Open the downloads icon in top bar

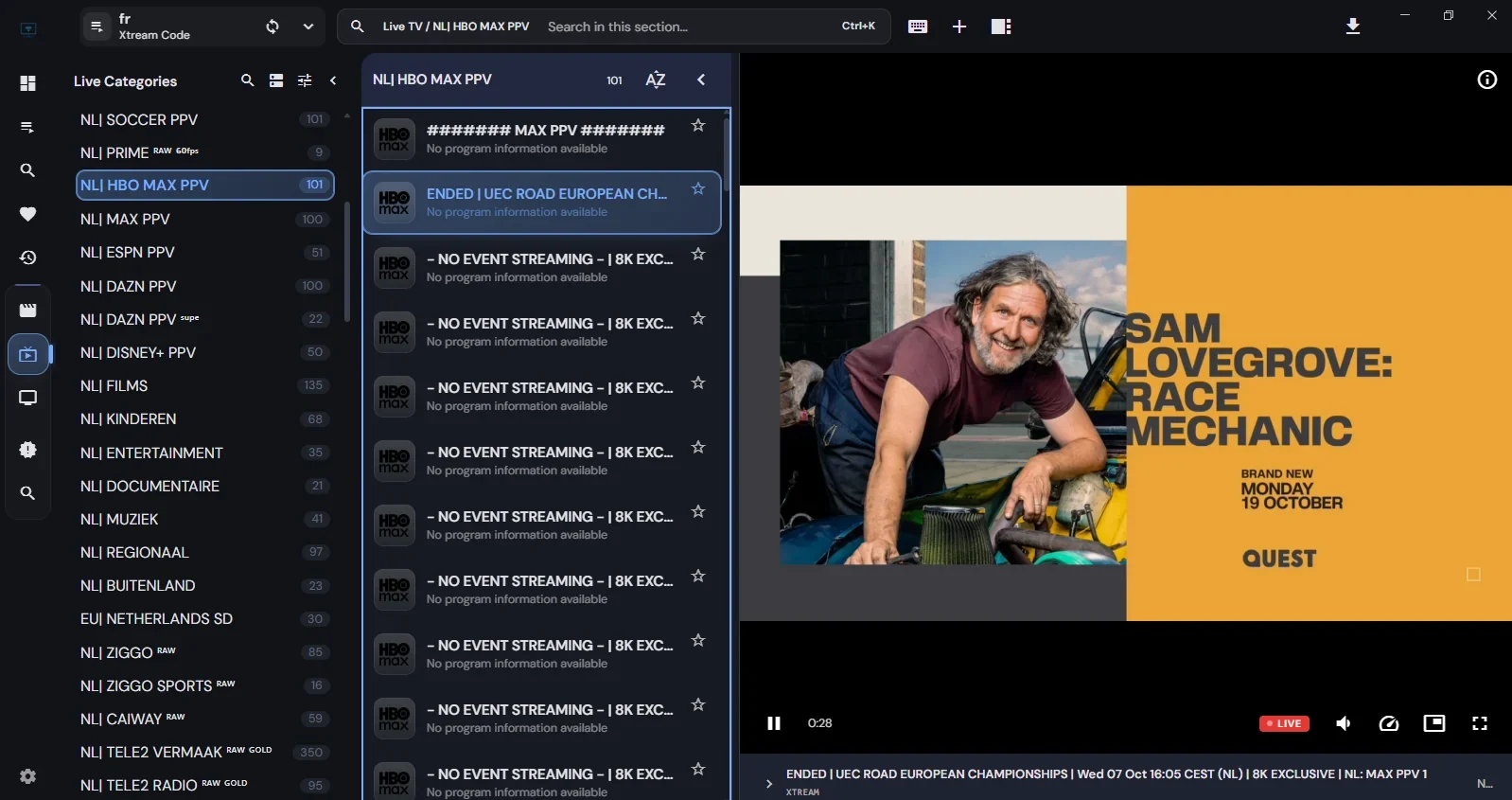tap(1353, 27)
